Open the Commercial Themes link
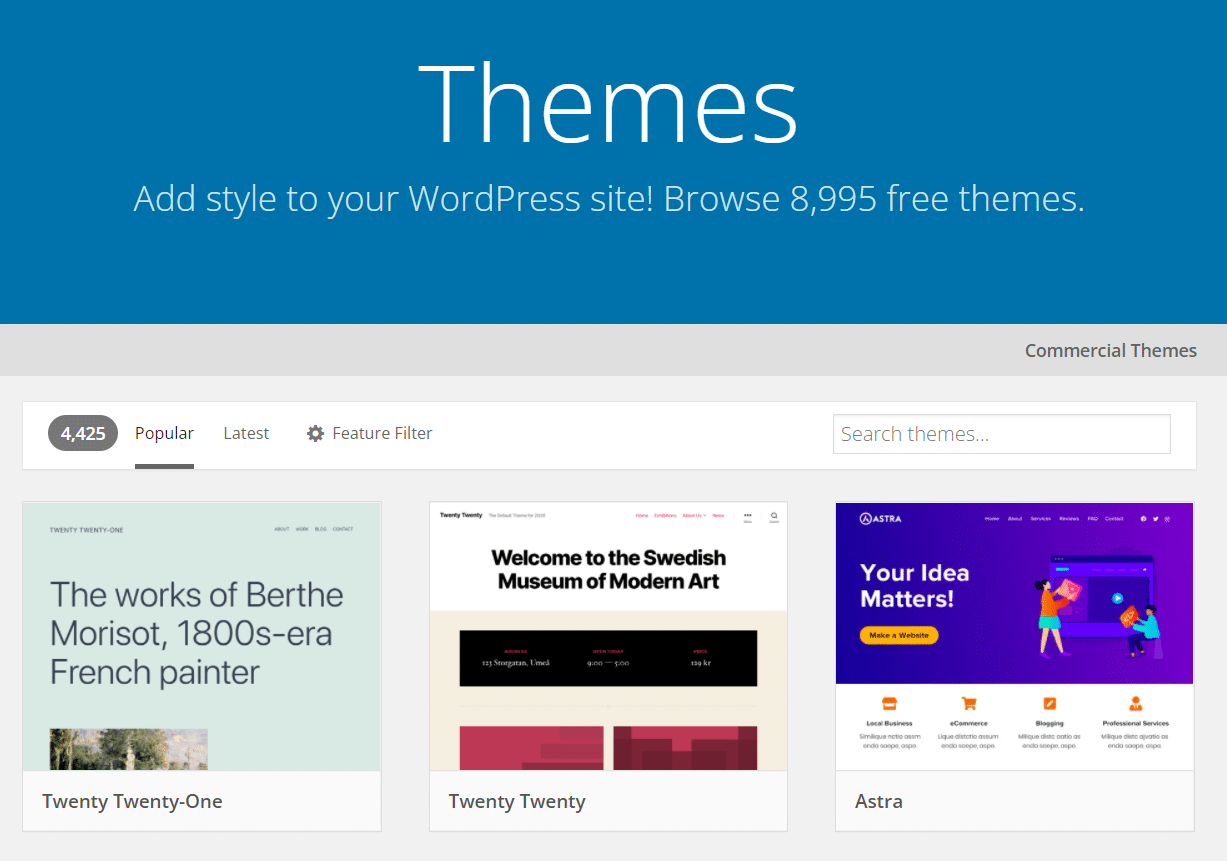1227x861 pixels. (x=1110, y=350)
